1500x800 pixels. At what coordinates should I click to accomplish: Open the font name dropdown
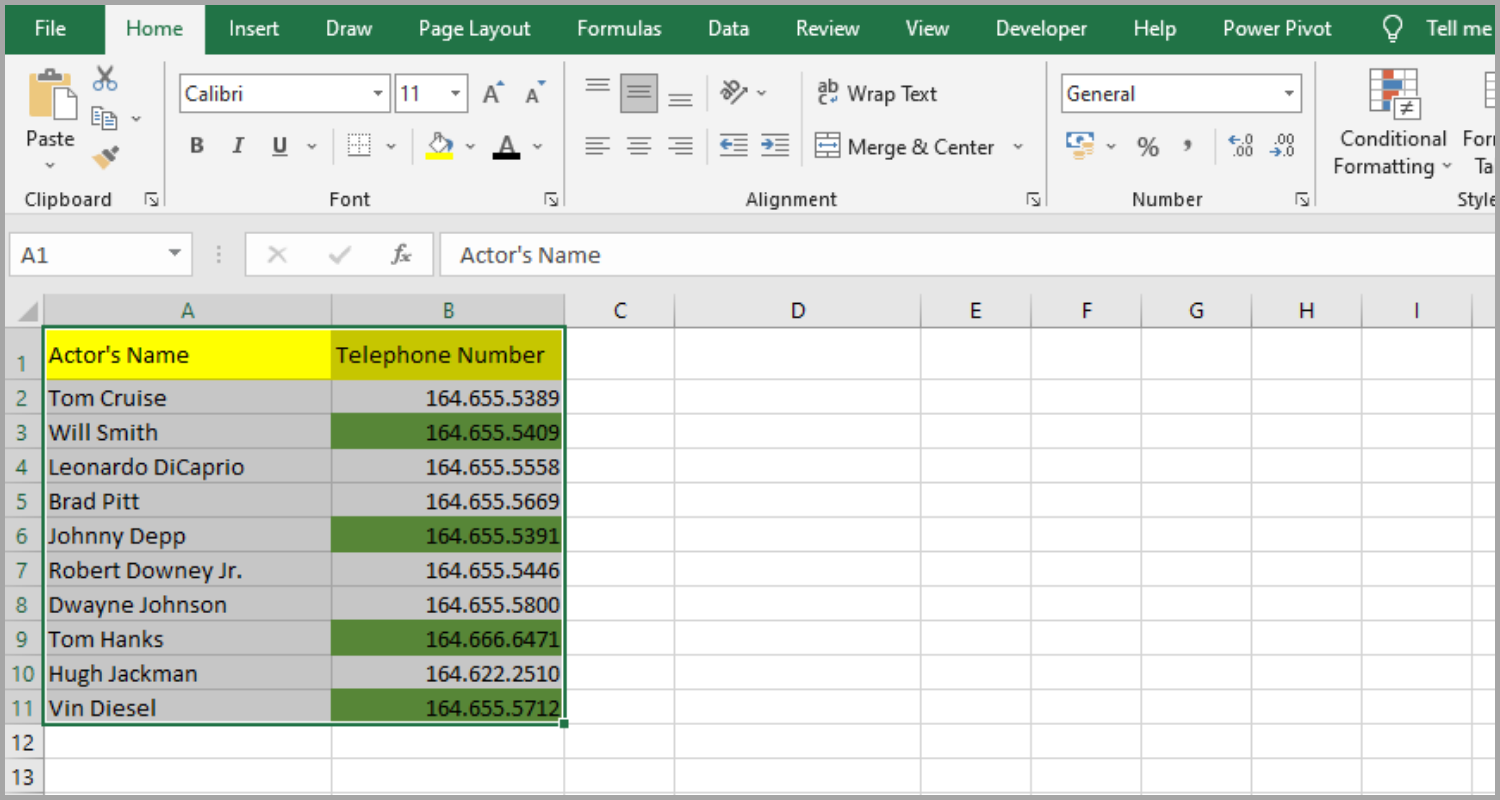click(x=378, y=93)
